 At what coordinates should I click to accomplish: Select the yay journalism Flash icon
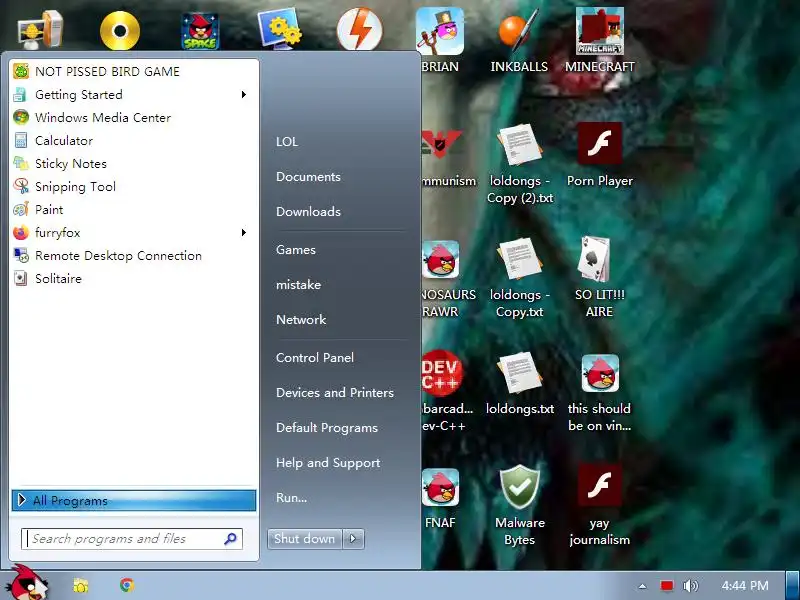(x=599, y=485)
